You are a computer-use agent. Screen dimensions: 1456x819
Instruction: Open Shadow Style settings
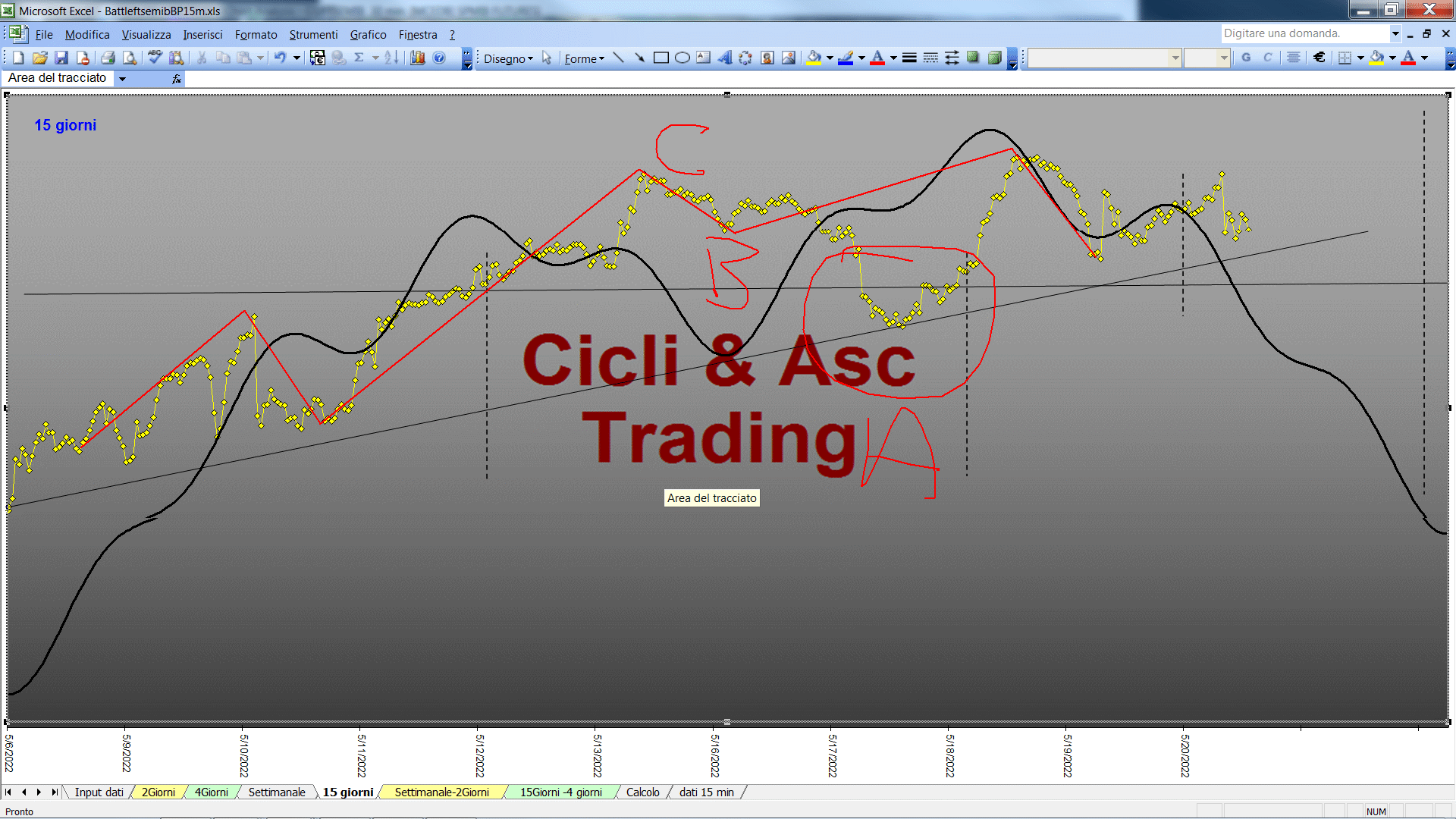point(973,58)
